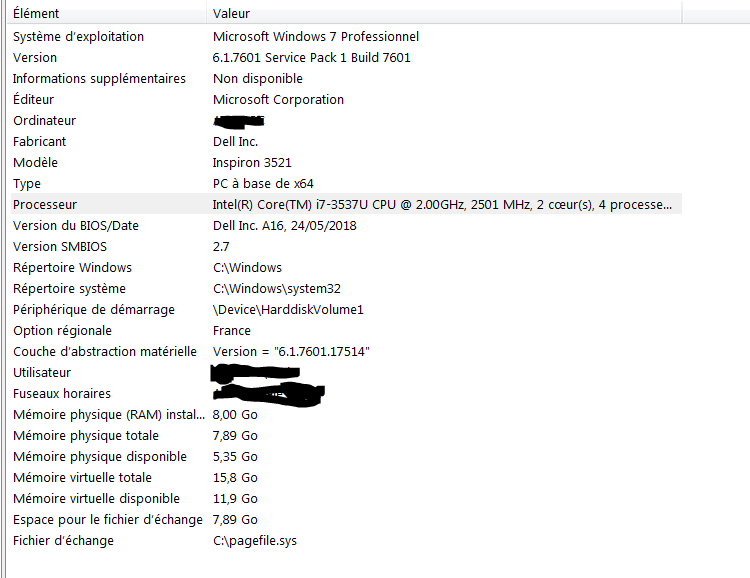
Task: Select the Système d'exploitation row label
Action: 78,37
